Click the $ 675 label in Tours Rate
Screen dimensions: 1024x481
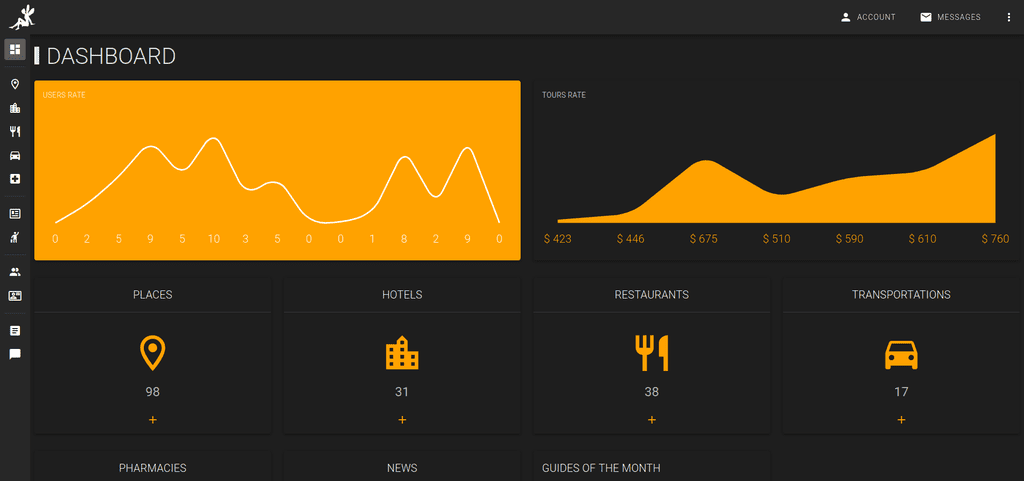coord(703,239)
